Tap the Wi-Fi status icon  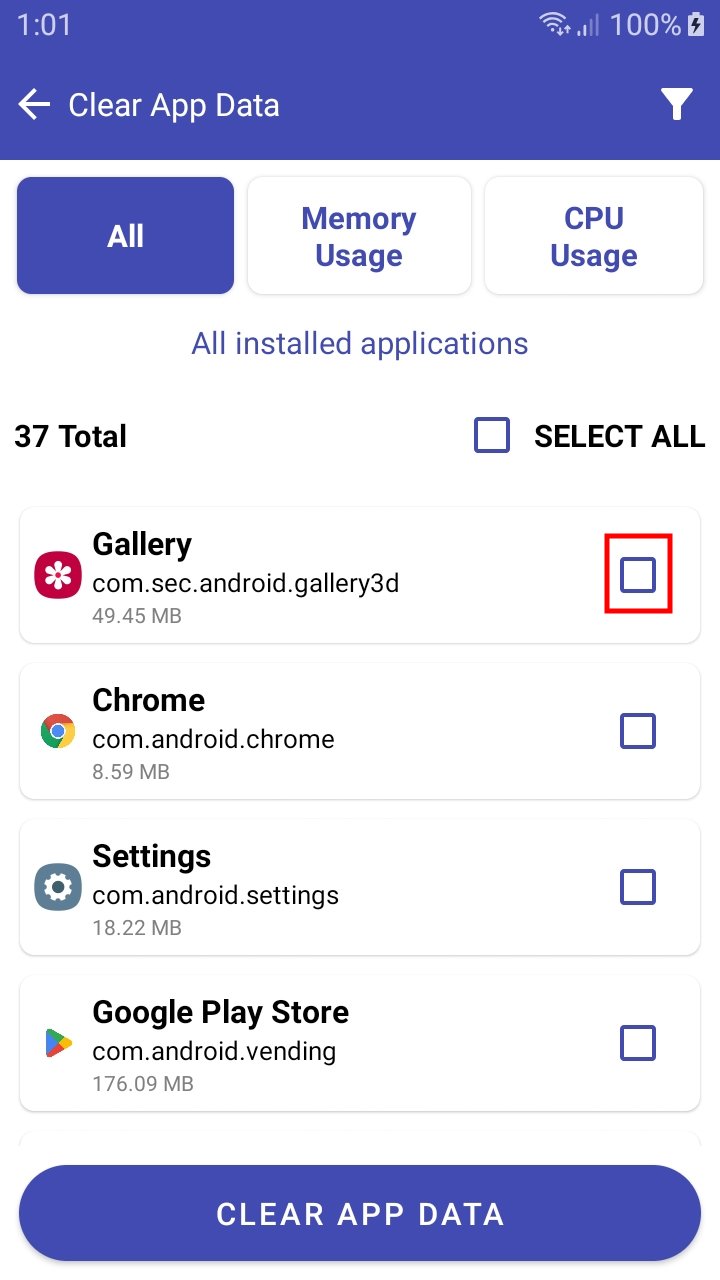(553, 24)
